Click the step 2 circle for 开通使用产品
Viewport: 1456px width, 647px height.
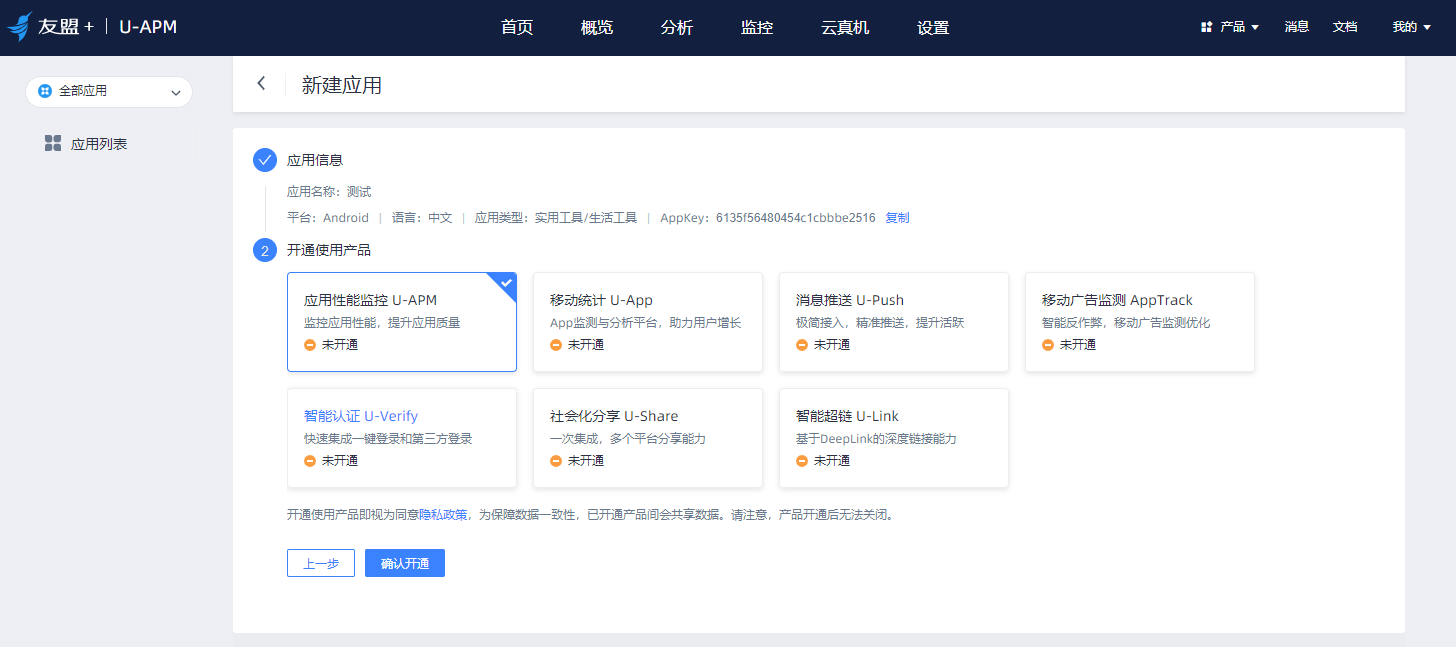264,249
